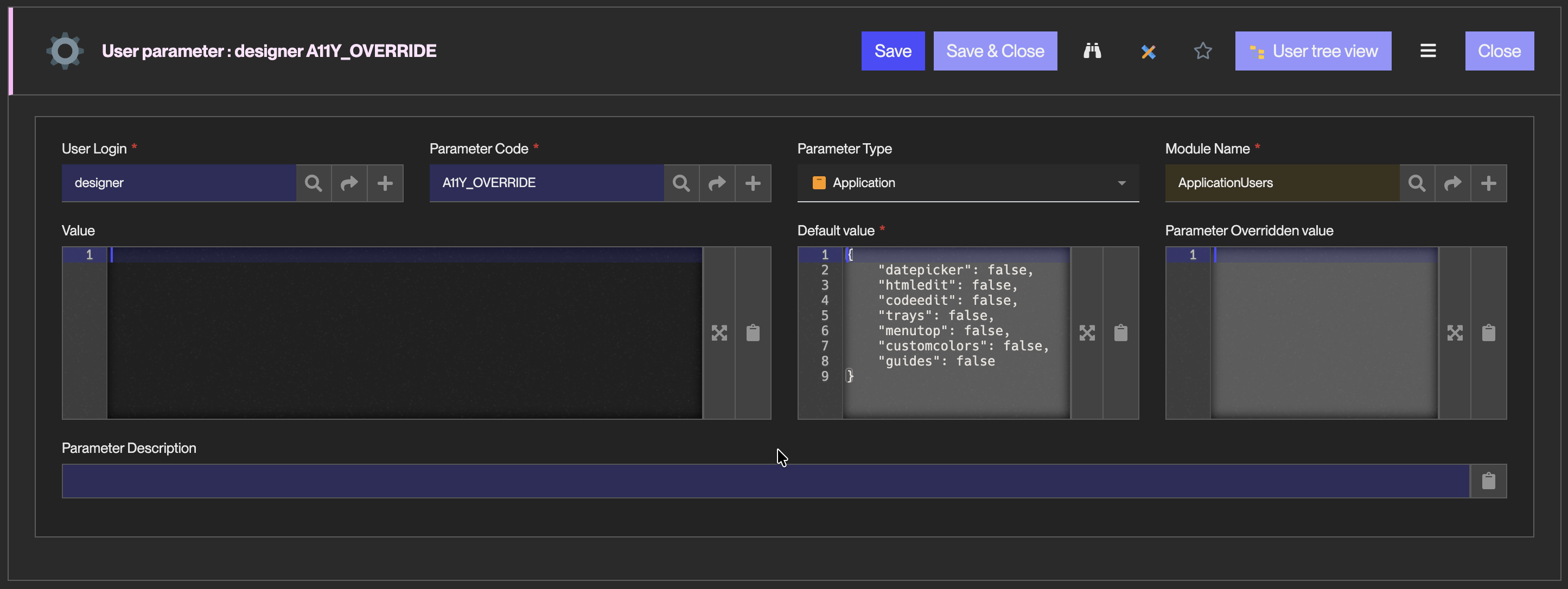Add new Module Name plus icon
Screen dimensions: 1568x589
[x=1488, y=183]
